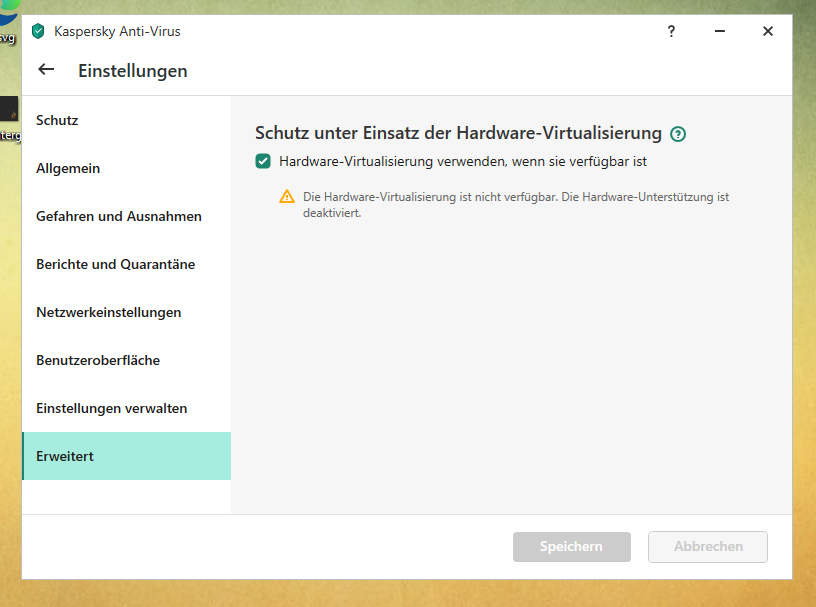The height and width of the screenshot is (607, 816).
Task: Go back using the arrow next to Einstellungen
Action: 46,69
